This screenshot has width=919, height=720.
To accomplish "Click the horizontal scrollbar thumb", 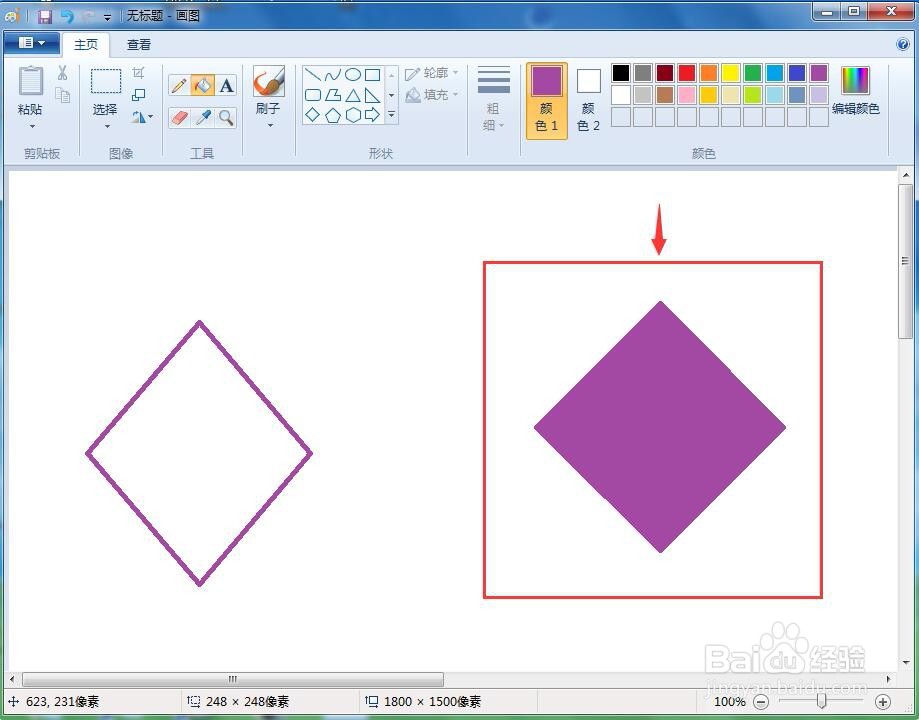I will [233, 679].
